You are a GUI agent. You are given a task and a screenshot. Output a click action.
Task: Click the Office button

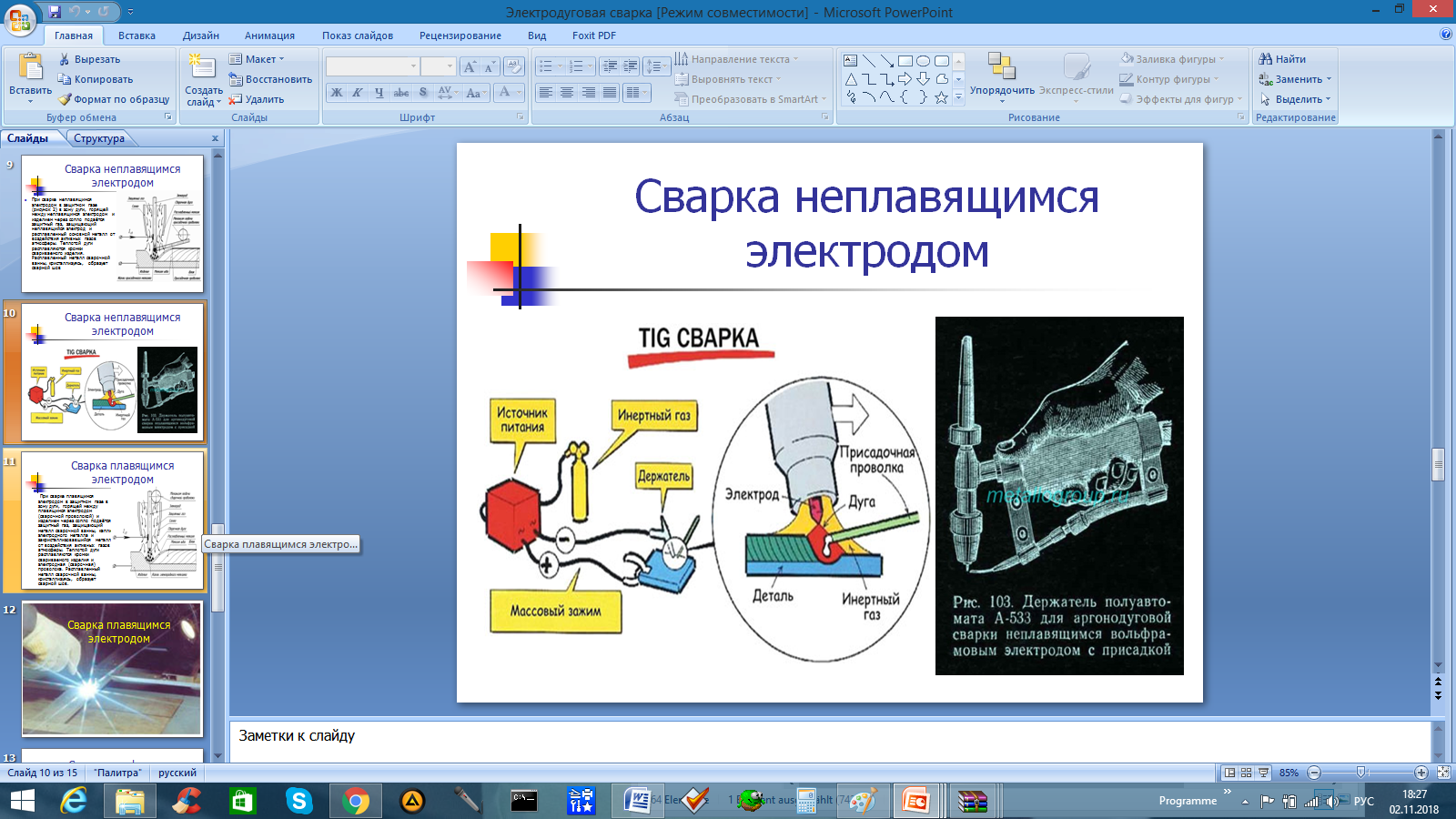[x=20, y=18]
